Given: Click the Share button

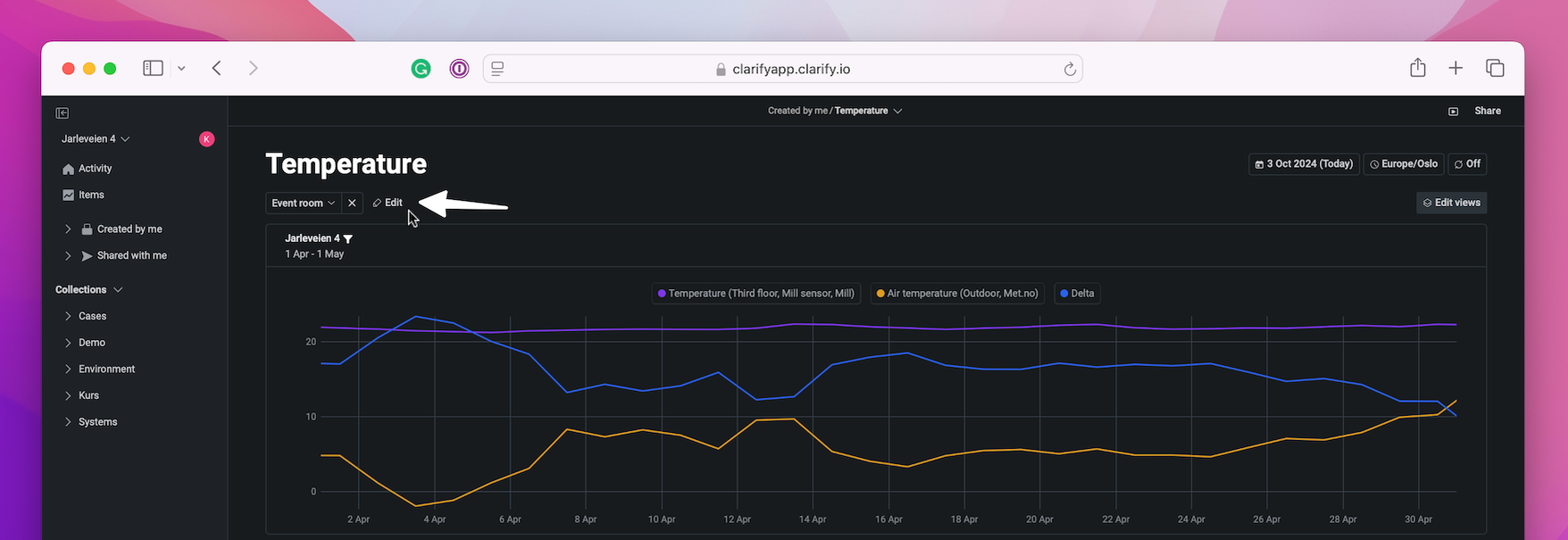Looking at the screenshot, I should [1488, 111].
